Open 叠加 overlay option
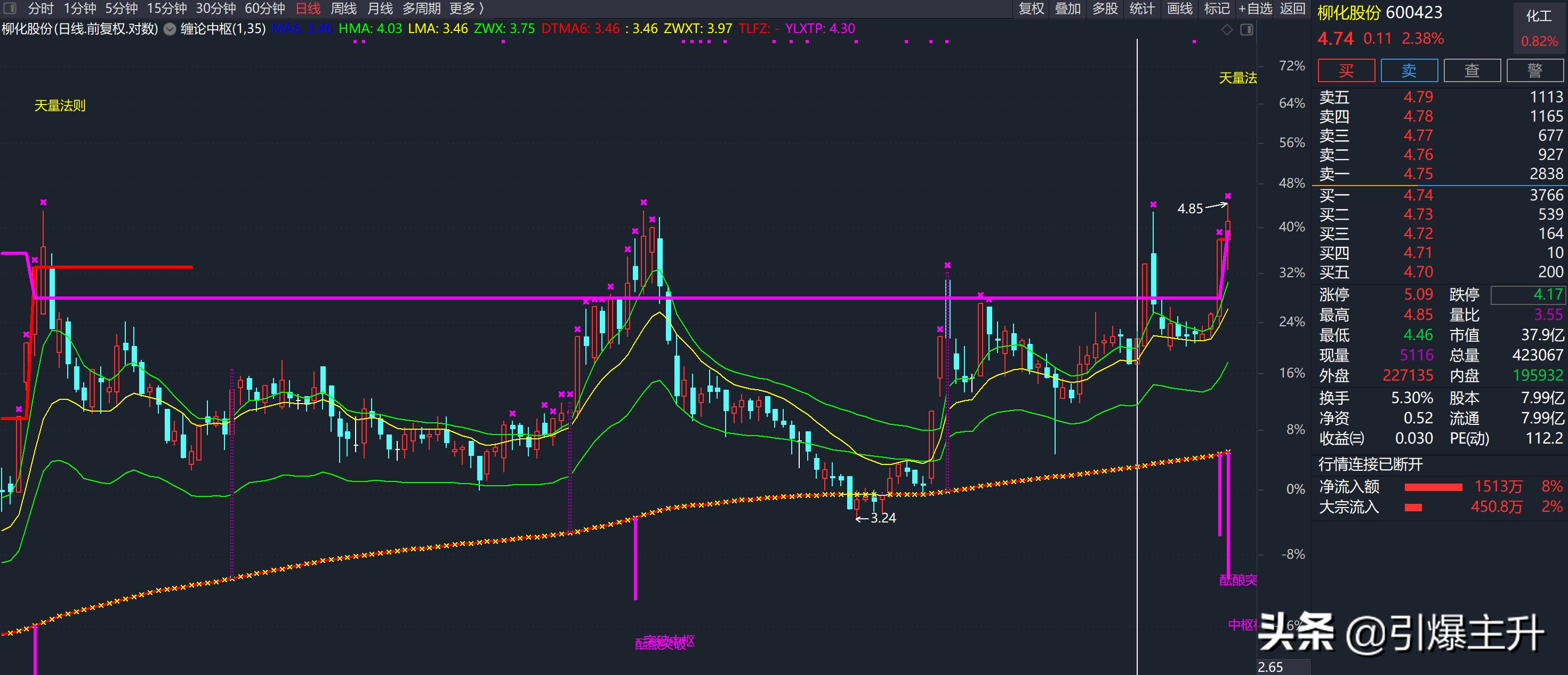Image resolution: width=1568 pixels, height=675 pixels. coord(1068,9)
